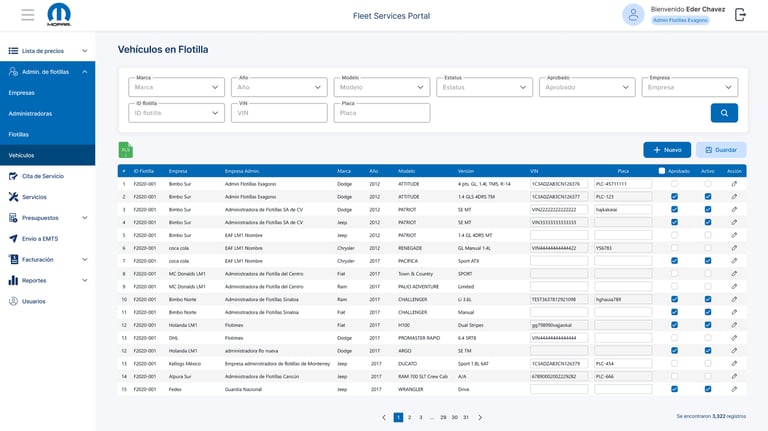Click the Usuarios icon
The height and width of the screenshot is (431, 768).
pos(13,301)
